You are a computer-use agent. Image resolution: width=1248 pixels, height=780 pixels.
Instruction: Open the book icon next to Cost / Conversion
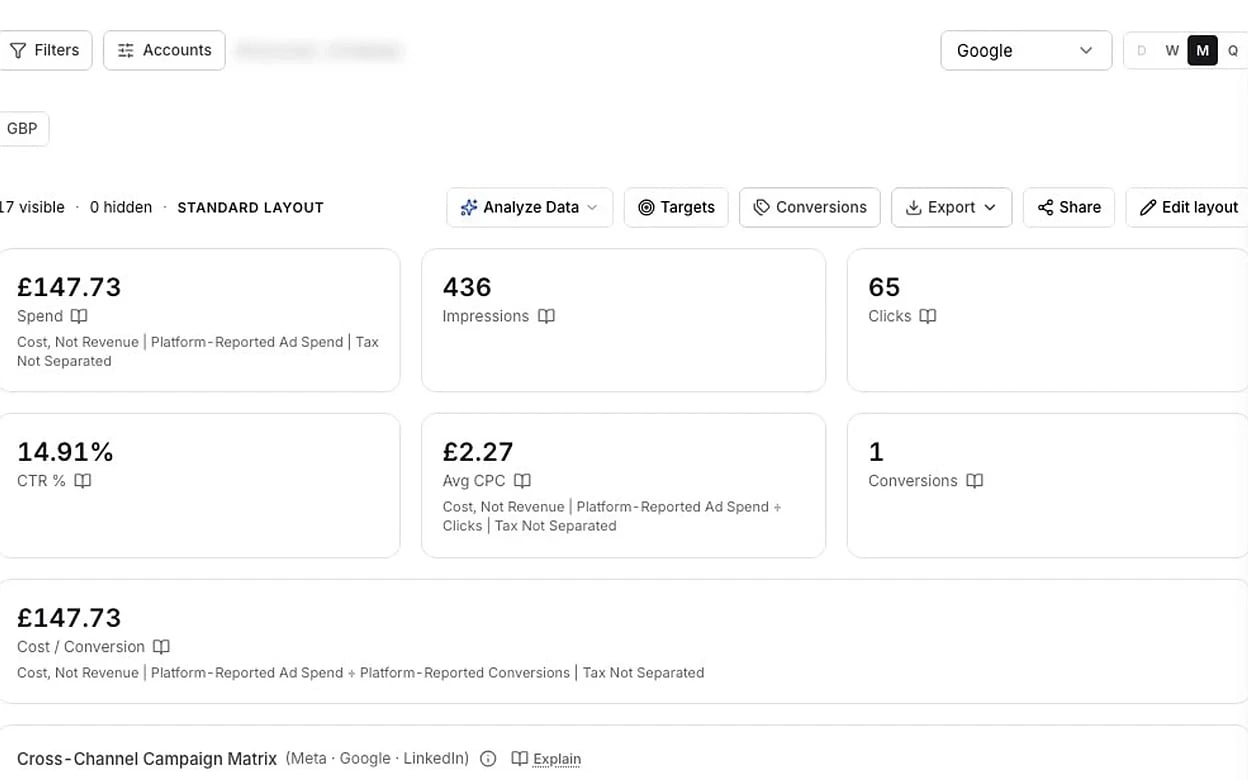click(x=161, y=647)
